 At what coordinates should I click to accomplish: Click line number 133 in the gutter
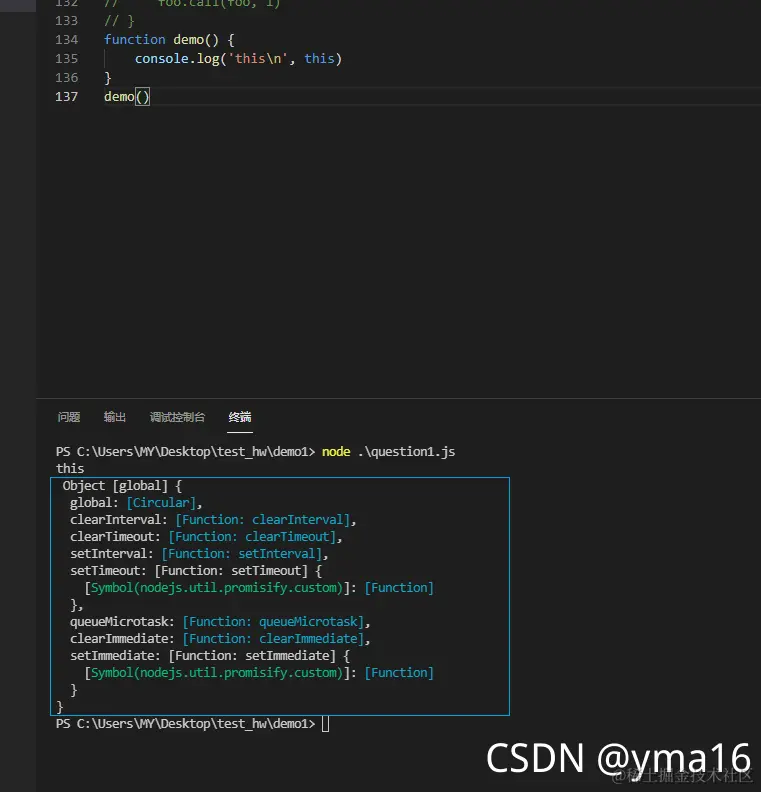67,21
